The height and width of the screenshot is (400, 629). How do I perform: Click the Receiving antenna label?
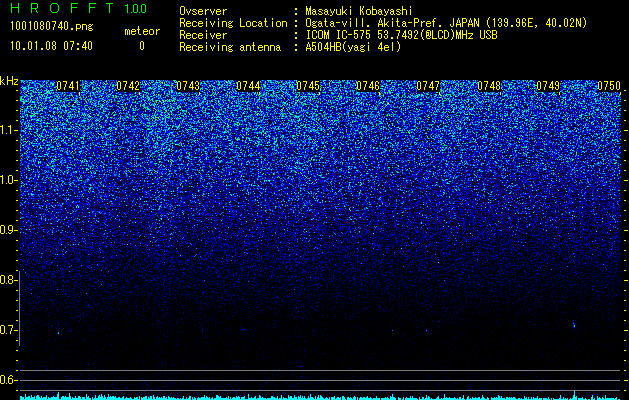230,47
